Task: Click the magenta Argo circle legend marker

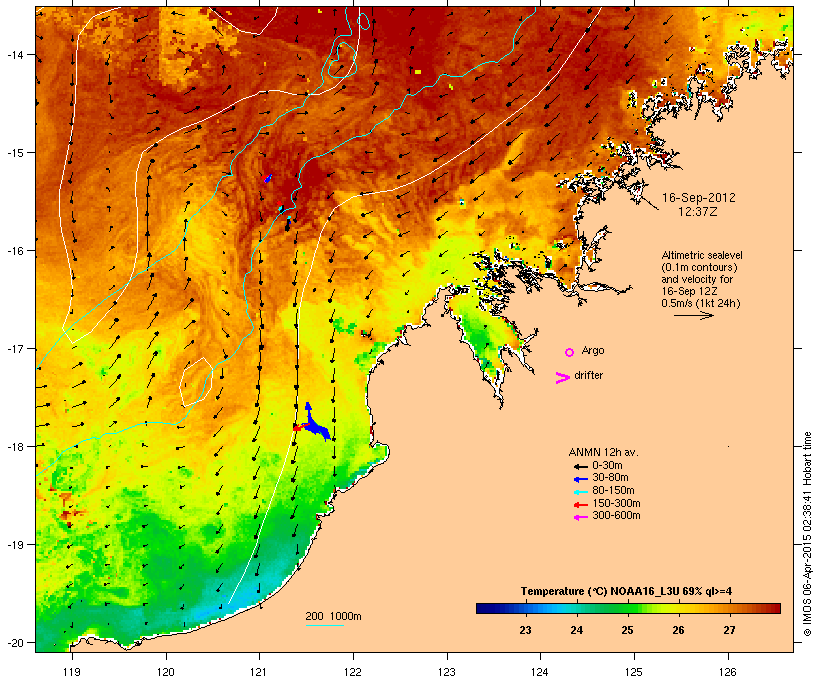Action: tap(569, 353)
